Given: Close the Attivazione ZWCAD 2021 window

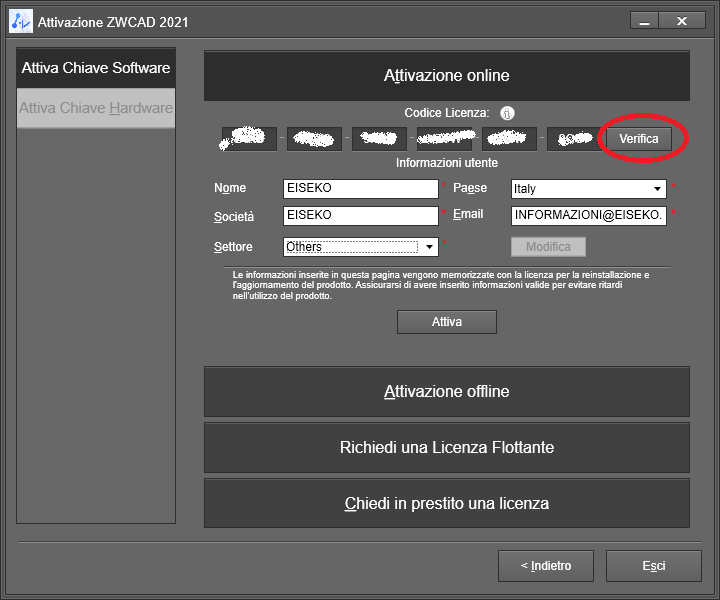Looking at the screenshot, I should coord(682,21).
